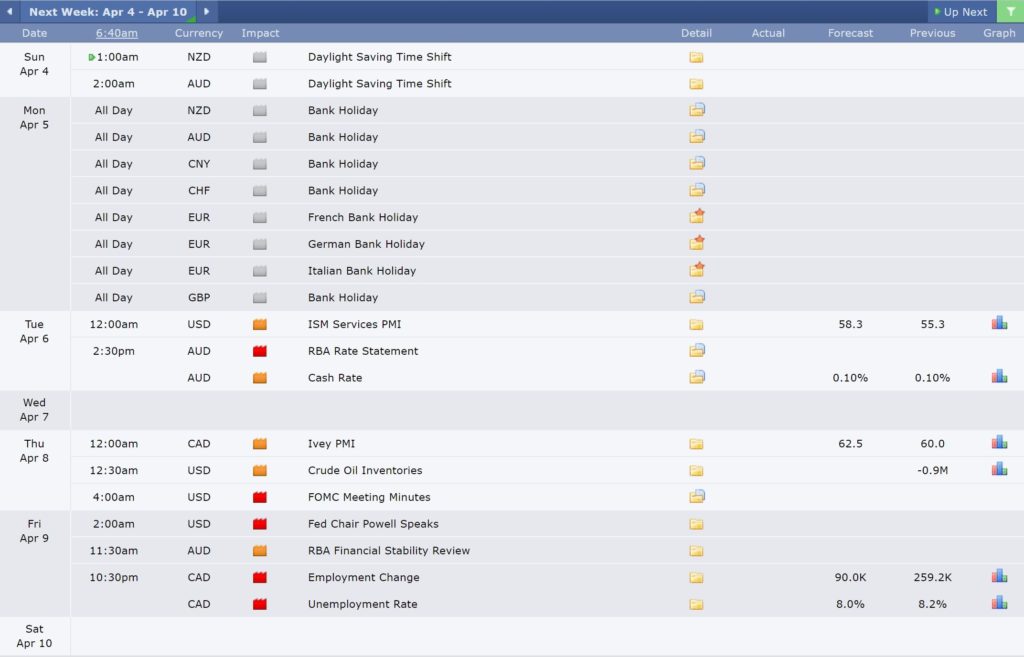Open detail folder for GBP Bank Holiday
Viewport: 1024px width, 657px height.
[x=697, y=297]
